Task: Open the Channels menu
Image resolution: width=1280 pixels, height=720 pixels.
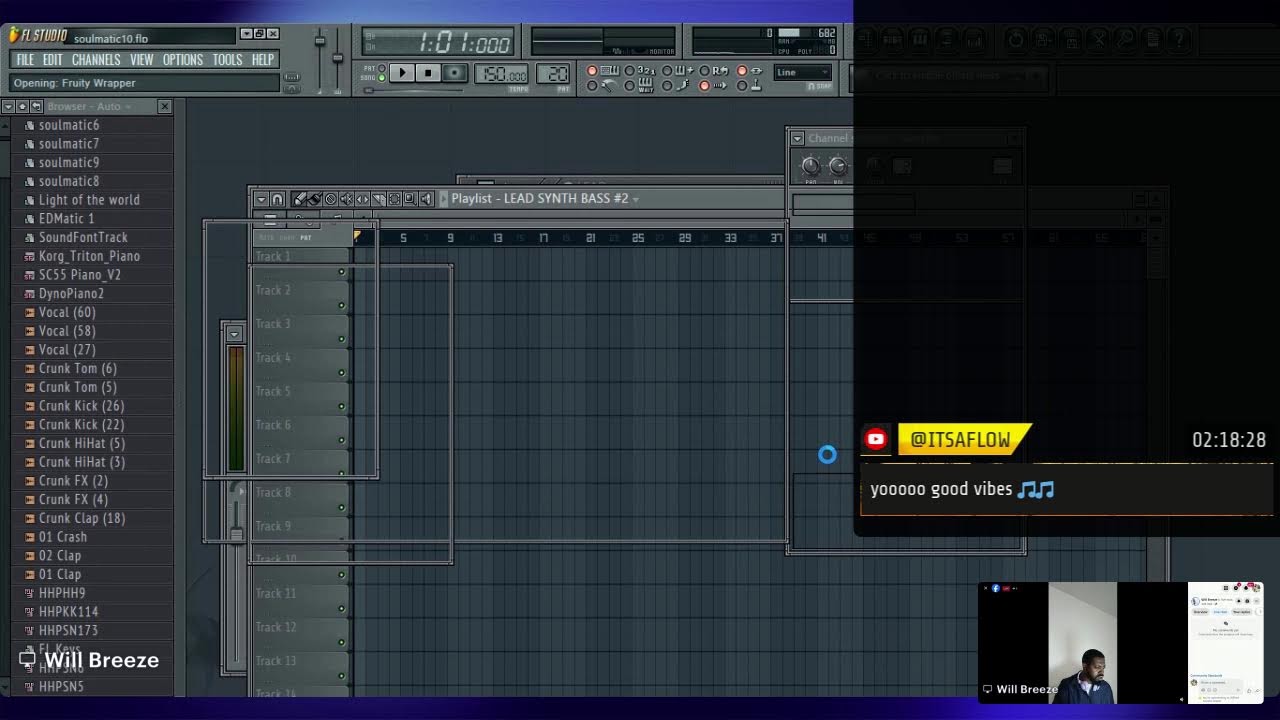Action: [x=96, y=60]
